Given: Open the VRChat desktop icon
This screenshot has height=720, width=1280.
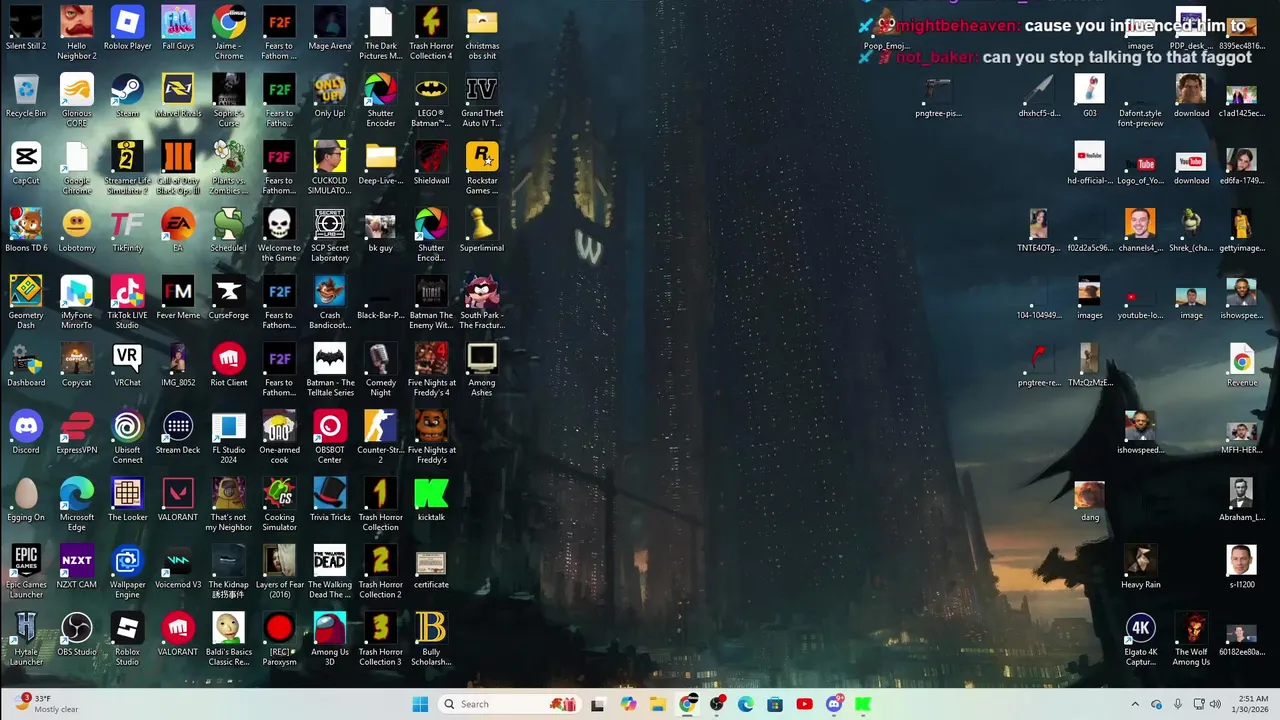Looking at the screenshot, I should pyautogui.click(x=127, y=366).
